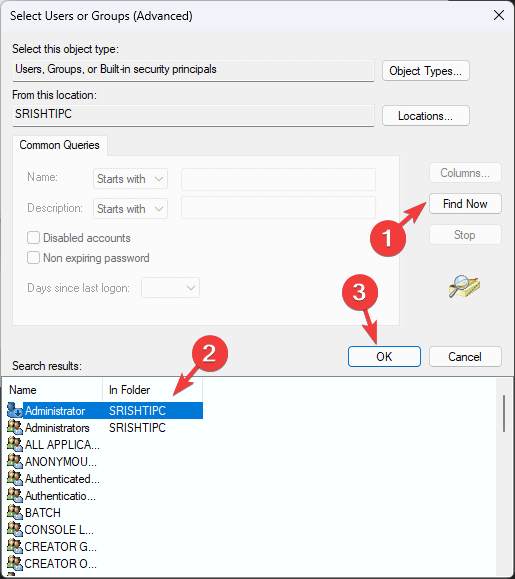Click the Authenticatio... group icon
Viewport: 515px width, 579px height.
pos(15,496)
